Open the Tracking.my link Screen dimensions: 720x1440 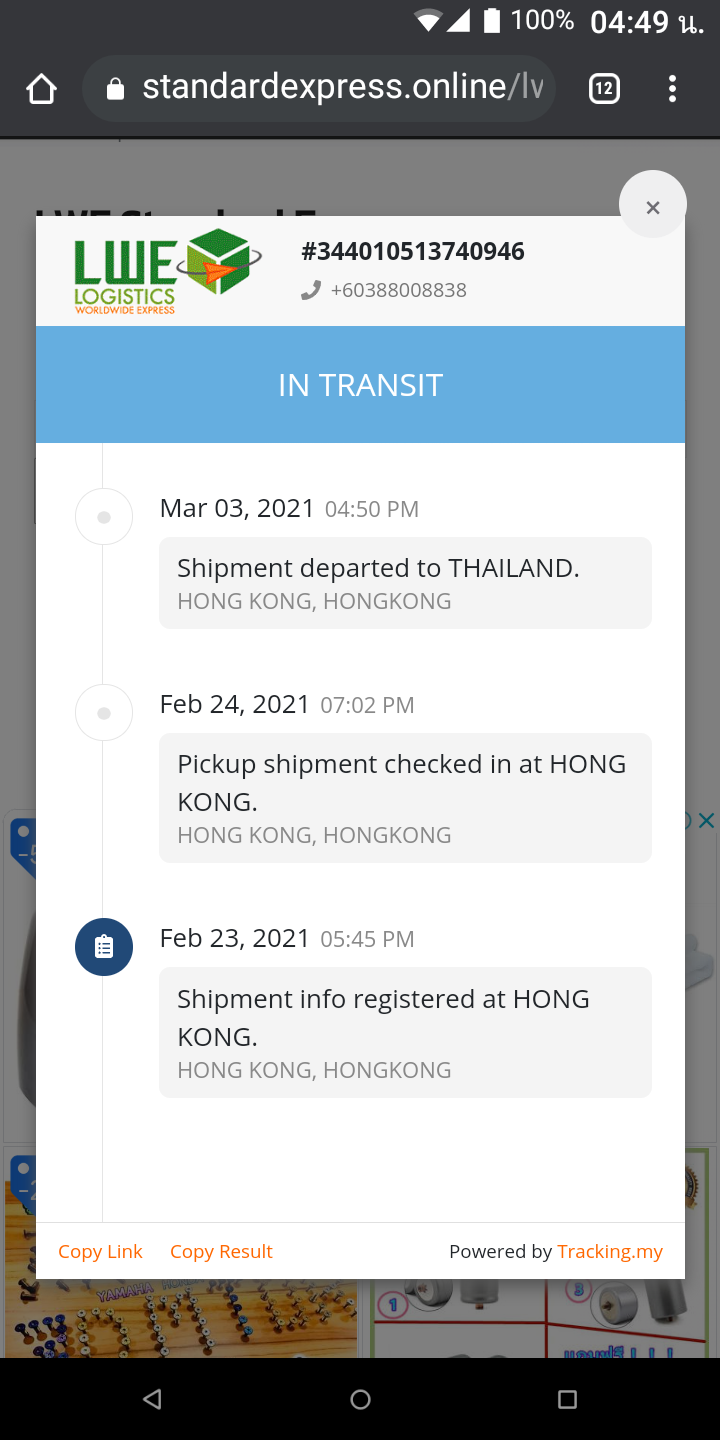coord(610,1251)
